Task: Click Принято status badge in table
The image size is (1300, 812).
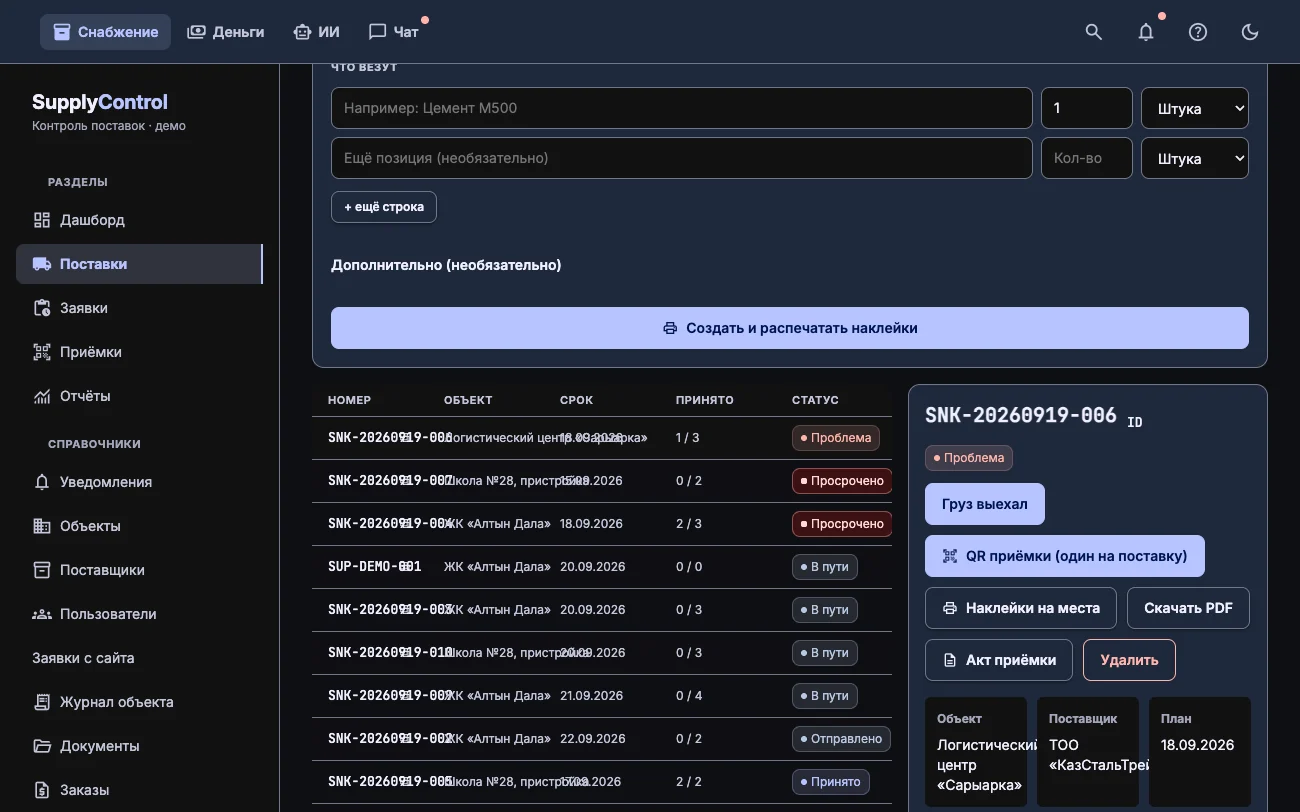Action: [x=831, y=782]
